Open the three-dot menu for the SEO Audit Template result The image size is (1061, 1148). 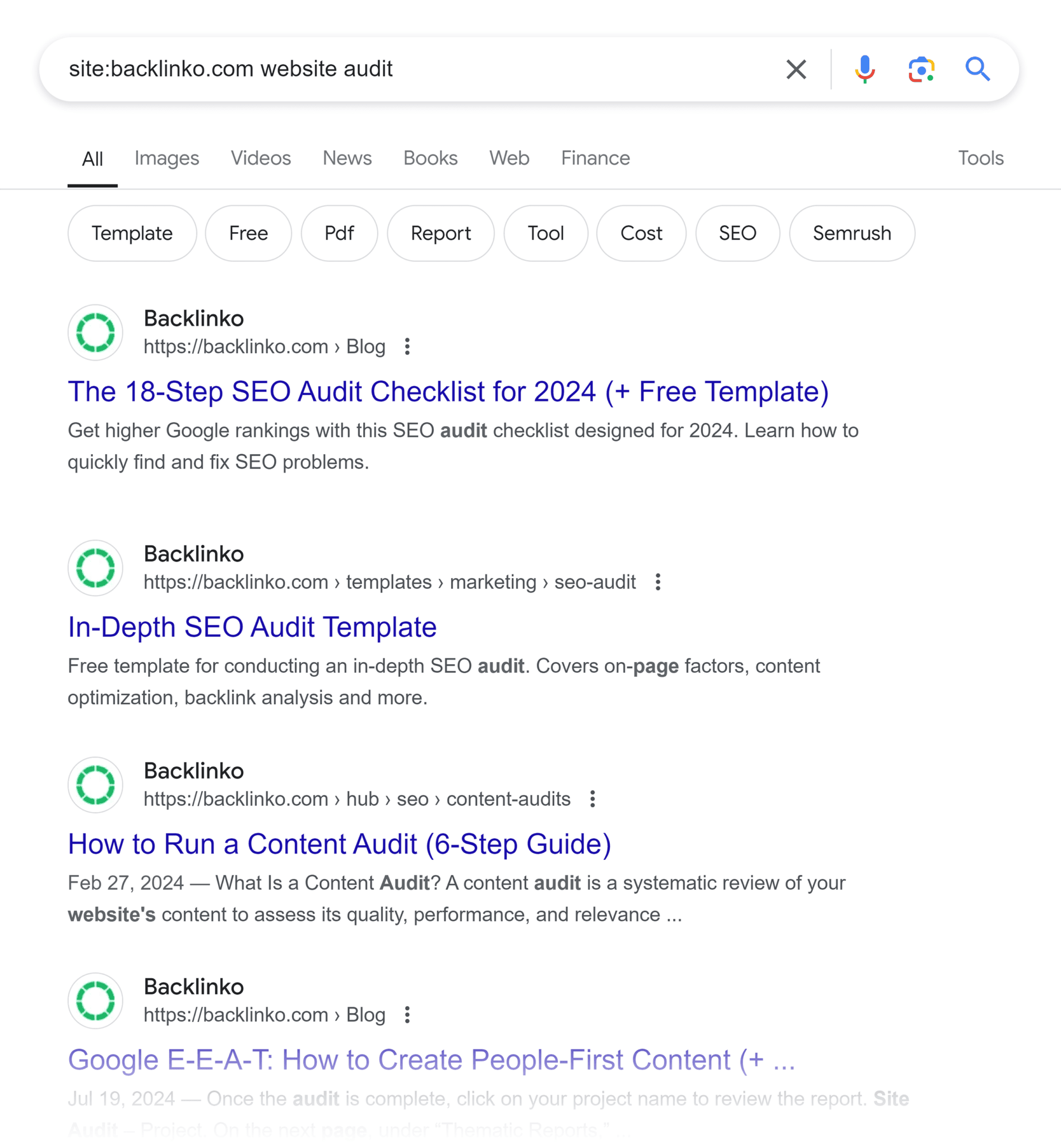point(657,582)
